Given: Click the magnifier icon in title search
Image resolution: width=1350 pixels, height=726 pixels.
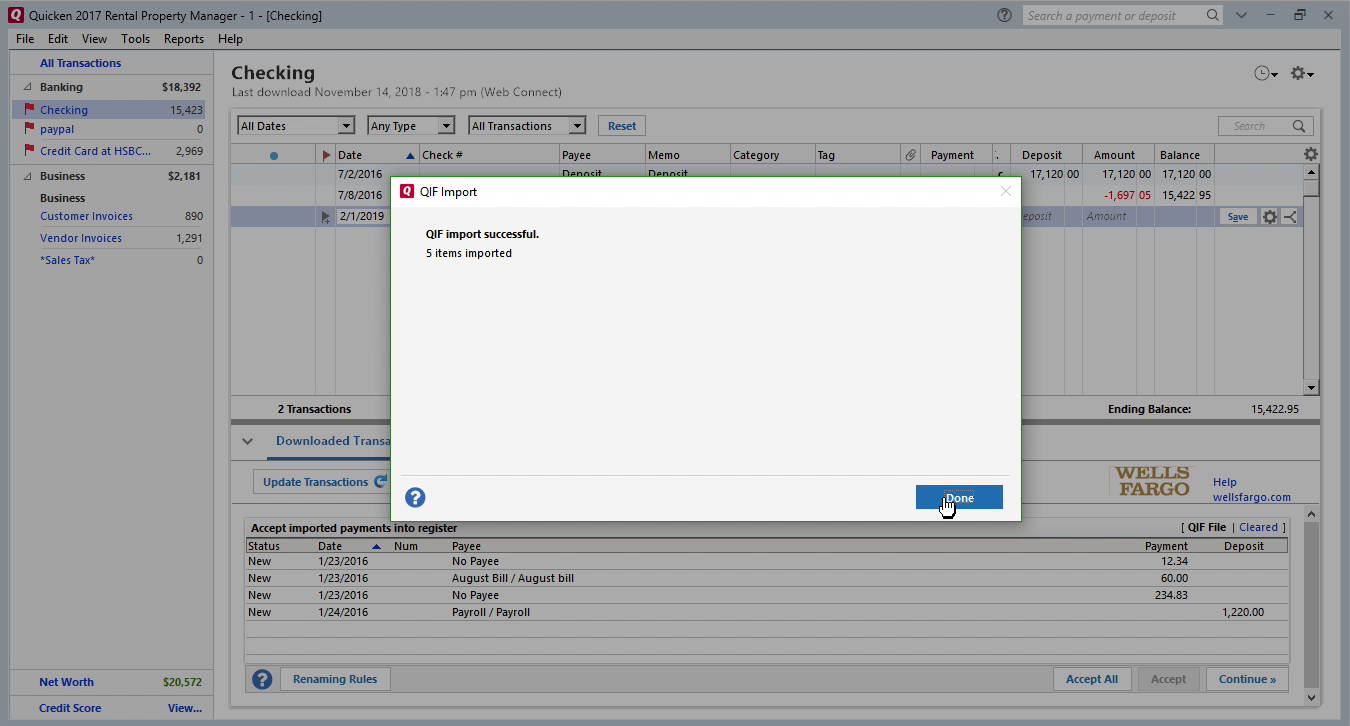Looking at the screenshot, I should tap(1213, 15).
